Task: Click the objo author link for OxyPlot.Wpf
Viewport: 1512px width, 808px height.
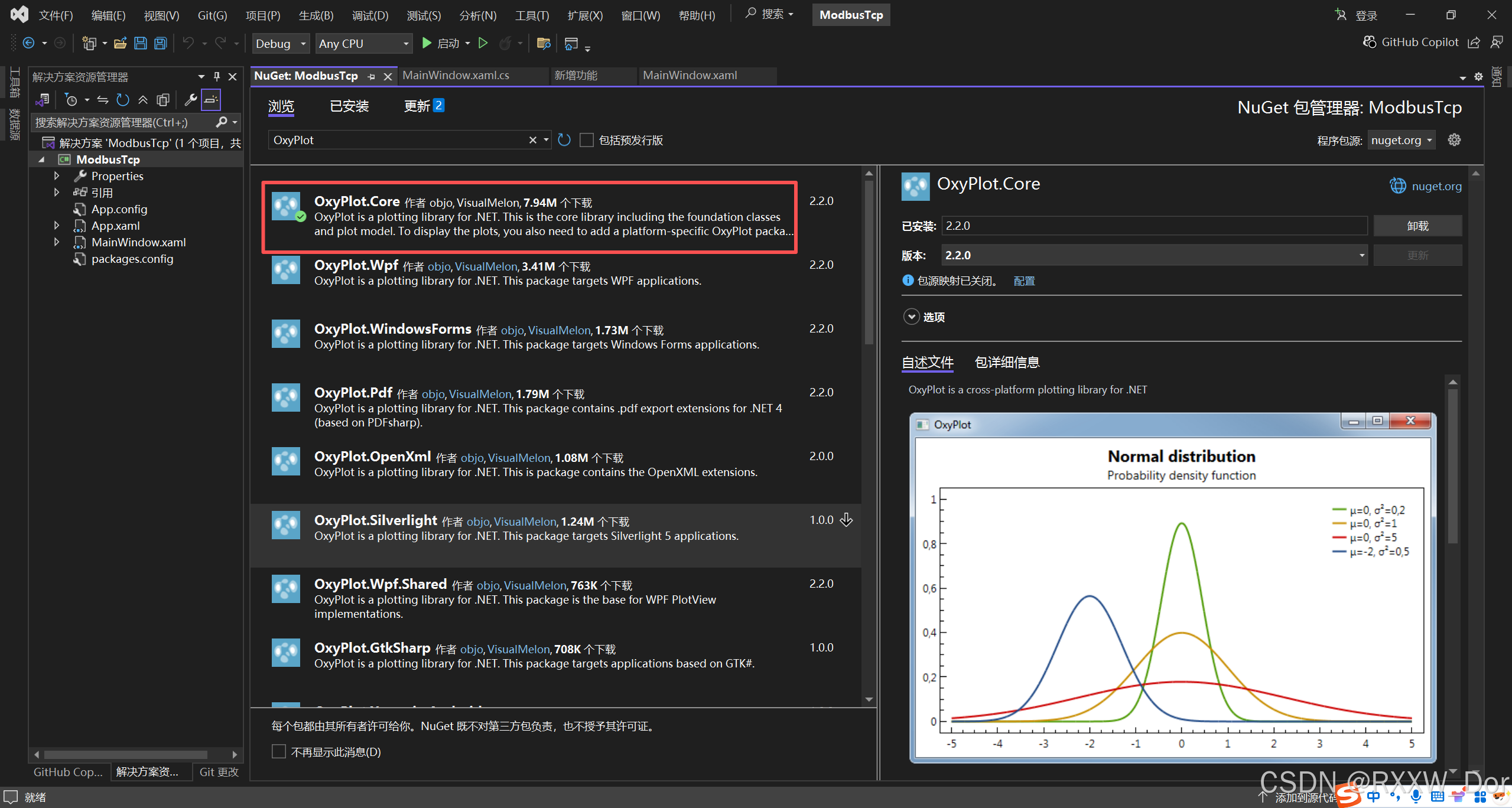Action: [x=439, y=266]
